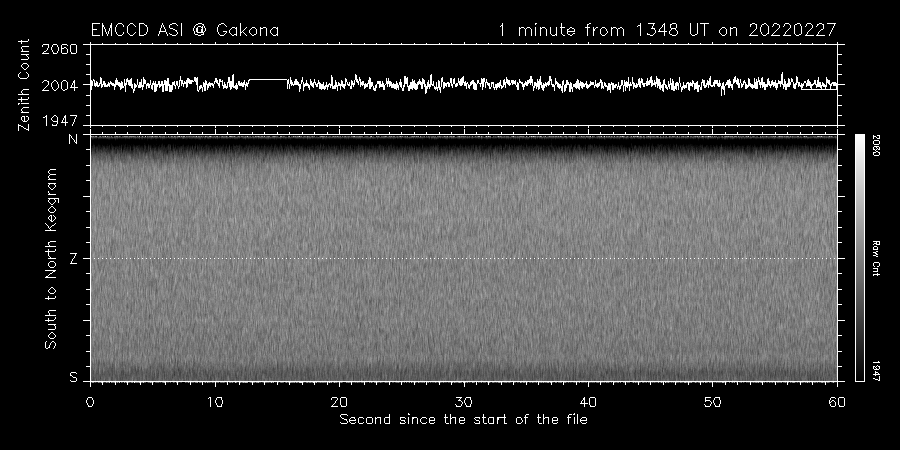This screenshot has height=450, width=900.
Task: Click the 60 tick label on time axis
Action: [x=837, y=402]
